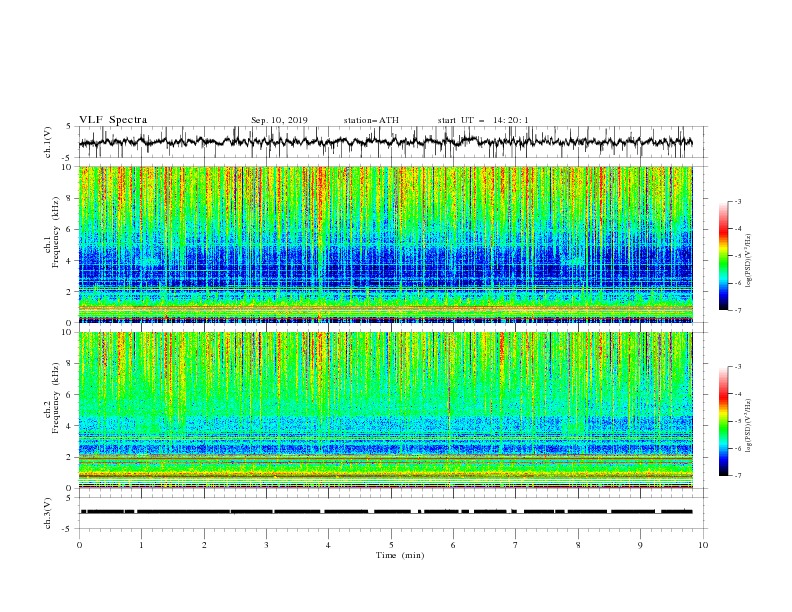
Task: Click the black ch.3 signal bar
Action: point(386,512)
